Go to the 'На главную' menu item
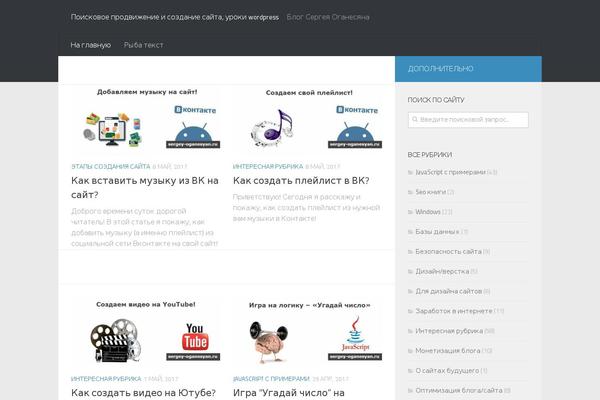600x400 pixels. click(x=91, y=45)
